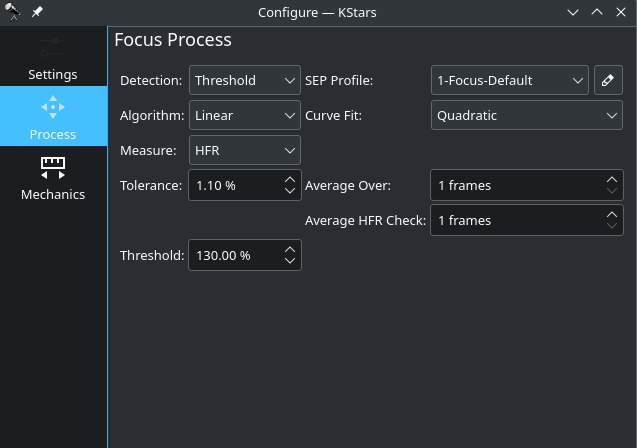
Task: Click the Detection label
Action: click(151, 80)
